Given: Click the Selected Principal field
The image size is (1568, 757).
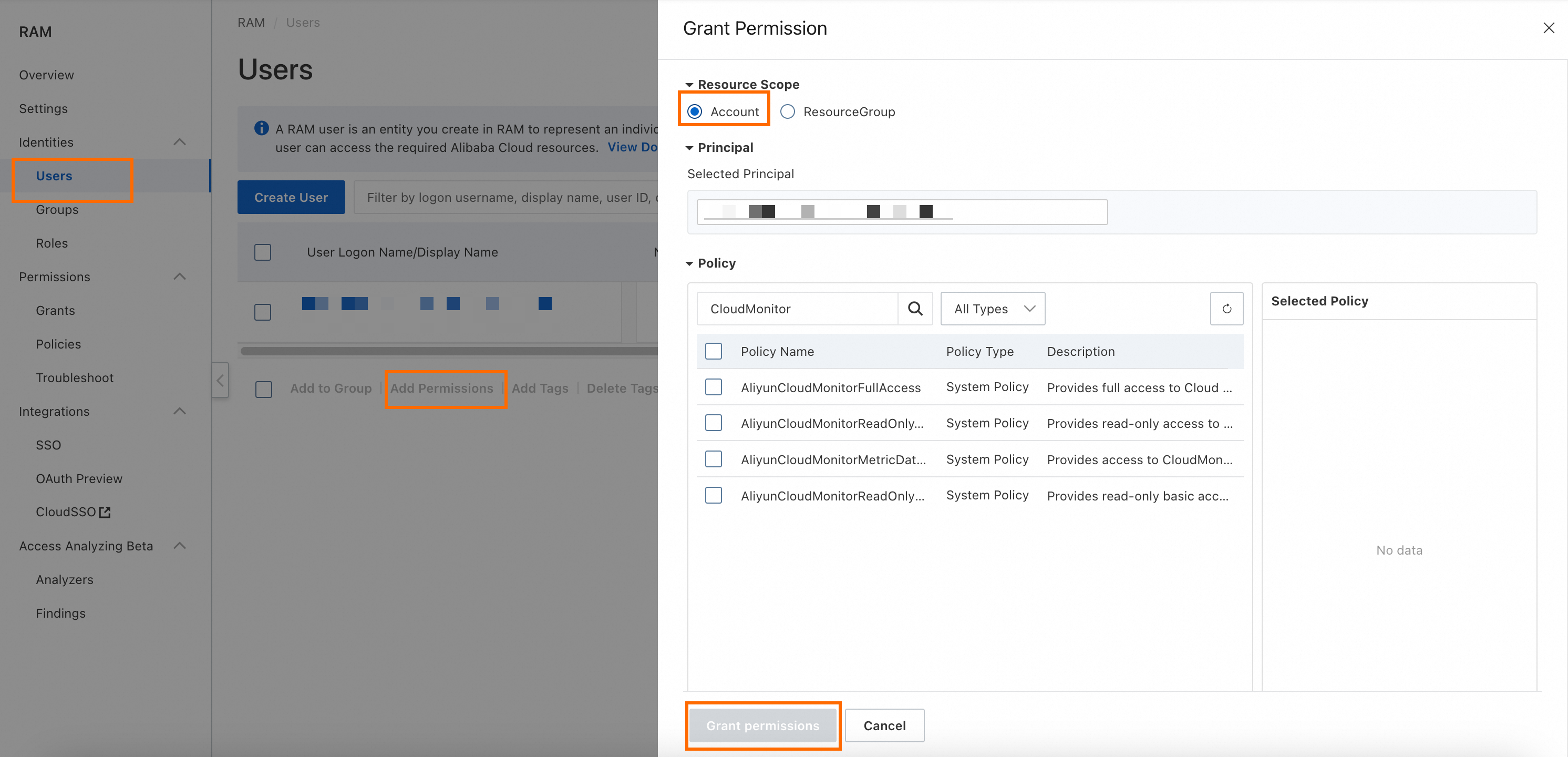Looking at the screenshot, I should (x=902, y=212).
